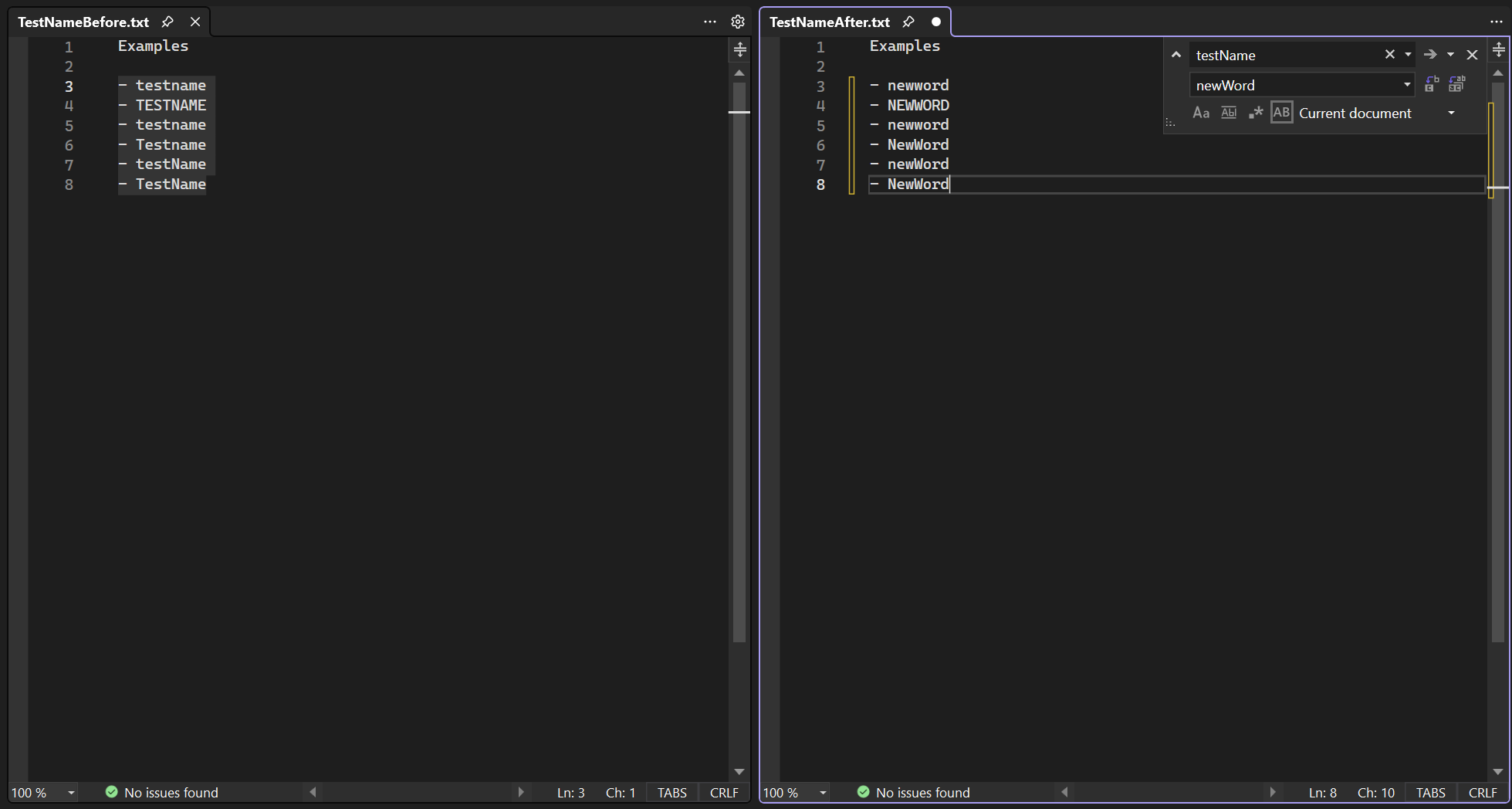1512x809 pixels.
Task: Disable Preserve case toggle
Action: [x=1281, y=113]
